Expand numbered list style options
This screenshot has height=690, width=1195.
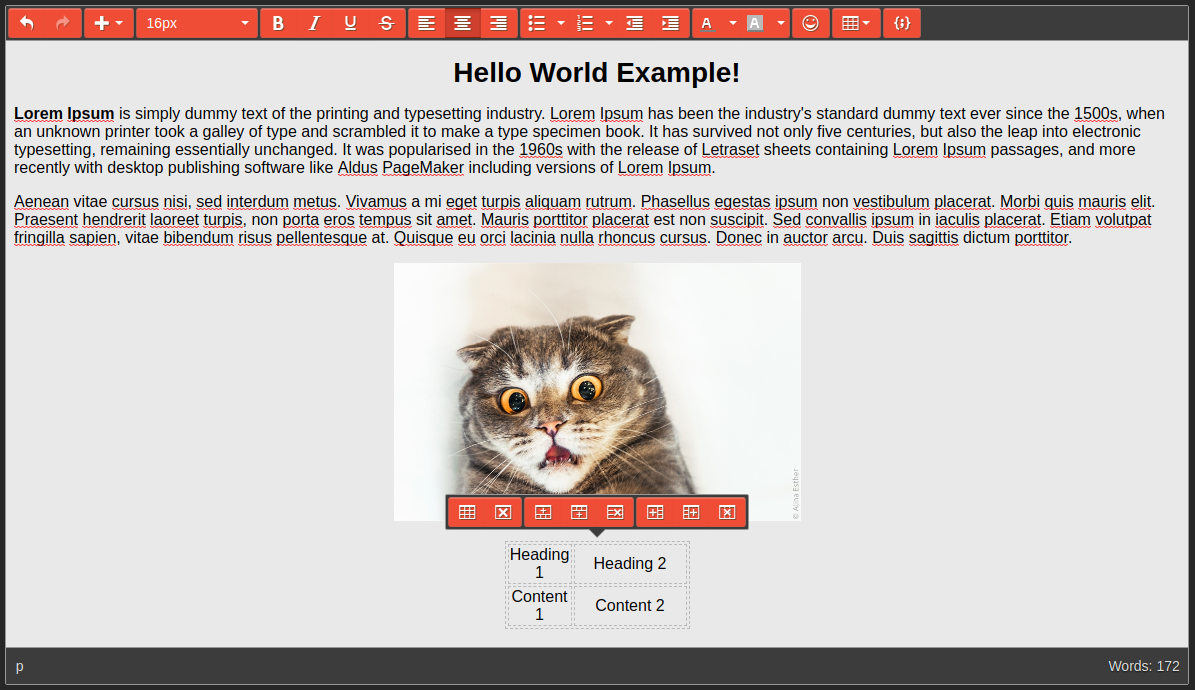click(609, 24)
